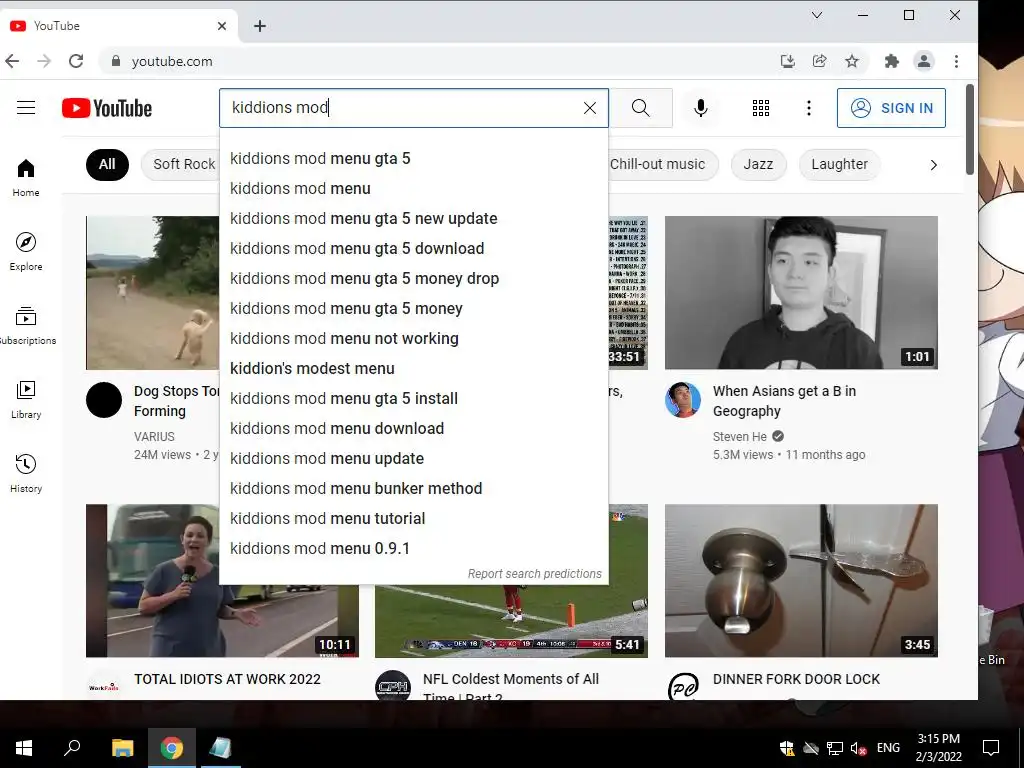Open the YouTube hamburger guide menu
Screen dimensions: 1024x768
(26, 108)
